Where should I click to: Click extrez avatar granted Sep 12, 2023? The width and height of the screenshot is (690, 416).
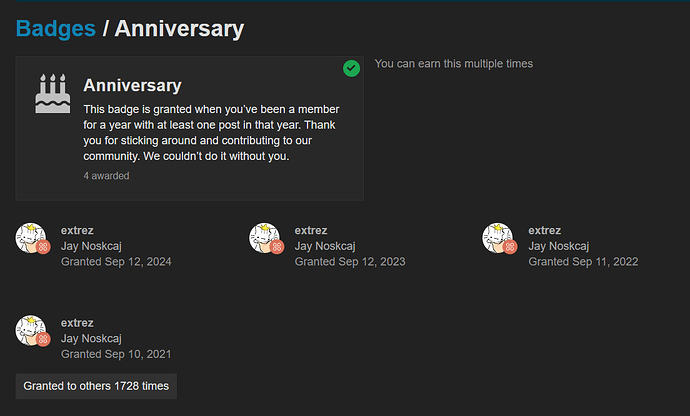[x=264, y=237]
